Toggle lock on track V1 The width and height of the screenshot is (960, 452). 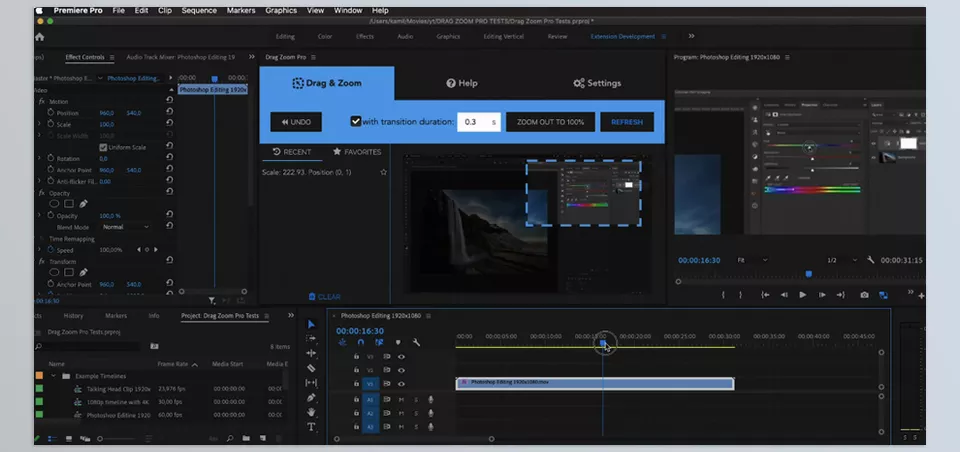click(356, 384)
